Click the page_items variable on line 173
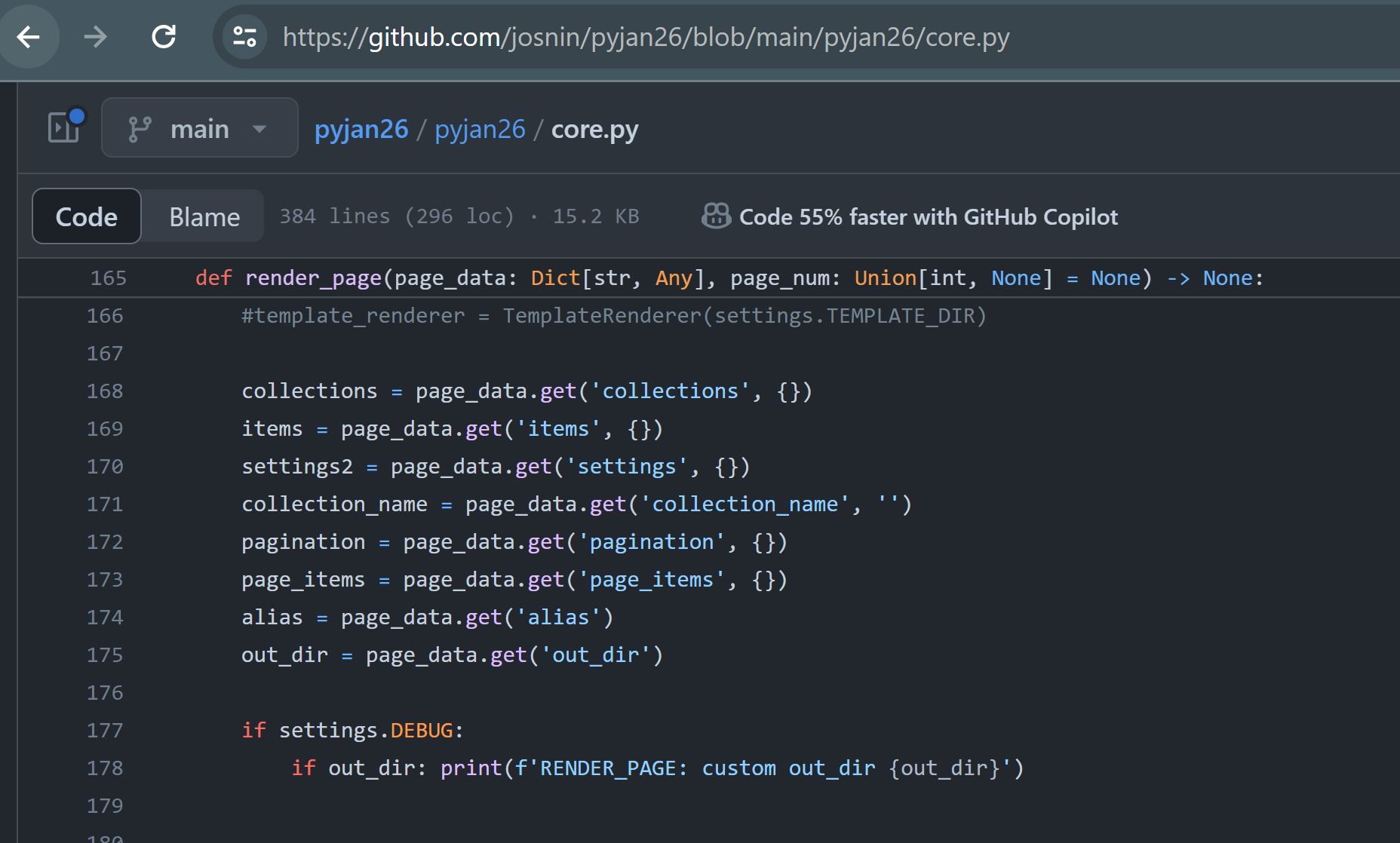Screen dimensions: 1400x843 point(303,580)
